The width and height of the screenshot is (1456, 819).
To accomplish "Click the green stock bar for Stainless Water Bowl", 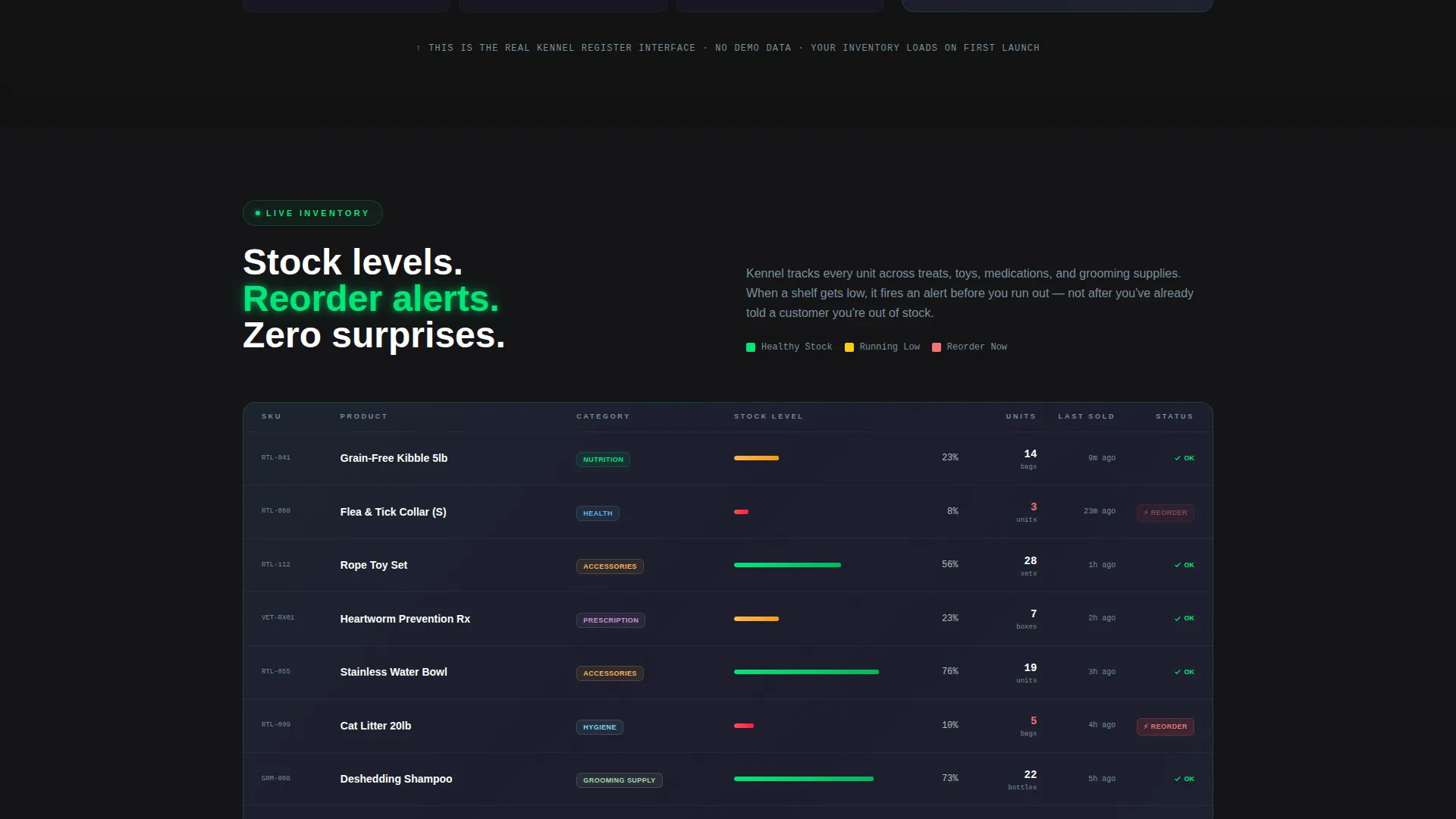I will pos(806,672).
